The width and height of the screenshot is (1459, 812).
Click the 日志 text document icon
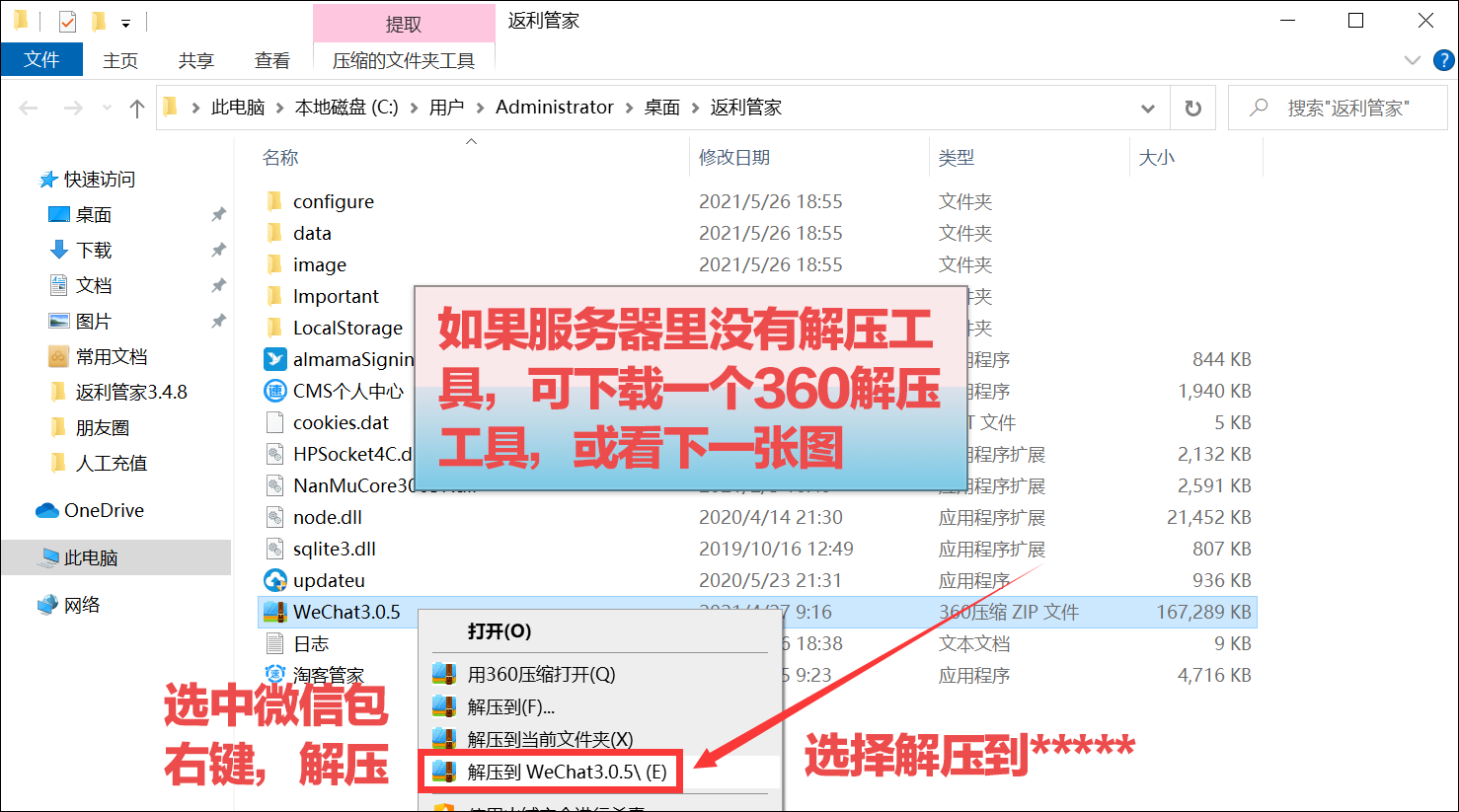pyautogui.click(x=275, y=643)
